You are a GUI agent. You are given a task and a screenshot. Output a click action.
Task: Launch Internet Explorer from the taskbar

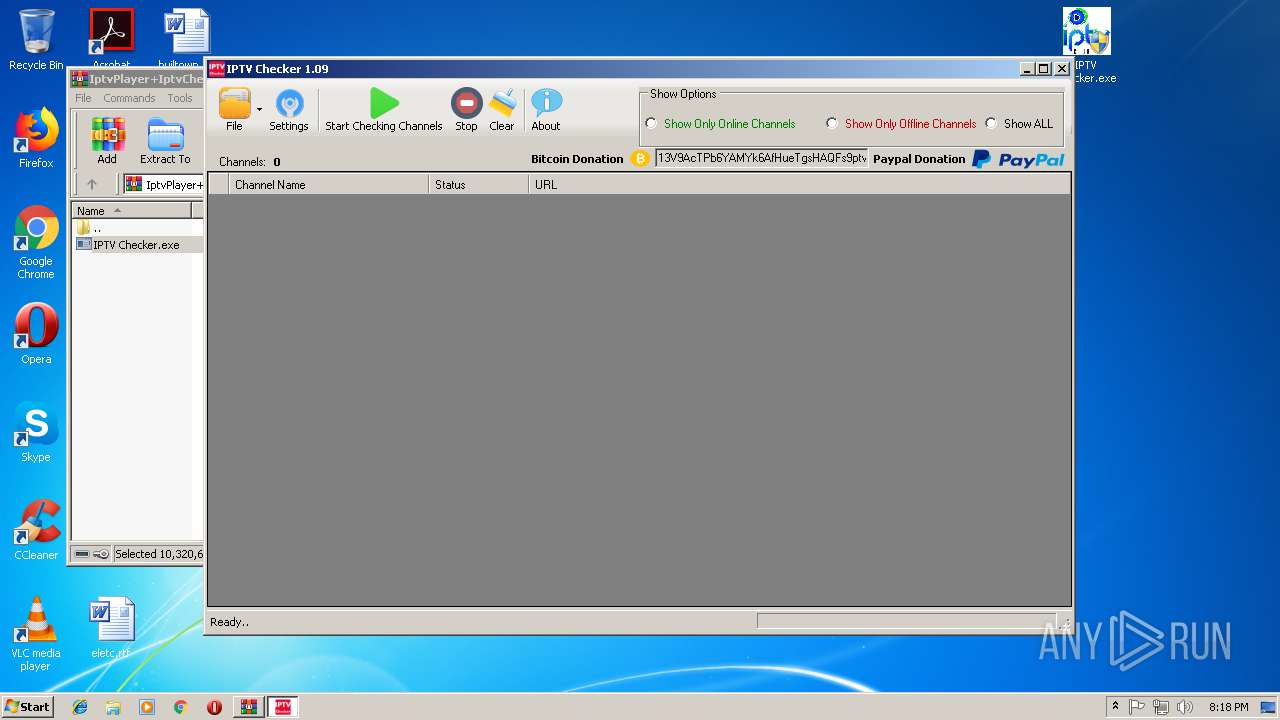coord(80,707)
